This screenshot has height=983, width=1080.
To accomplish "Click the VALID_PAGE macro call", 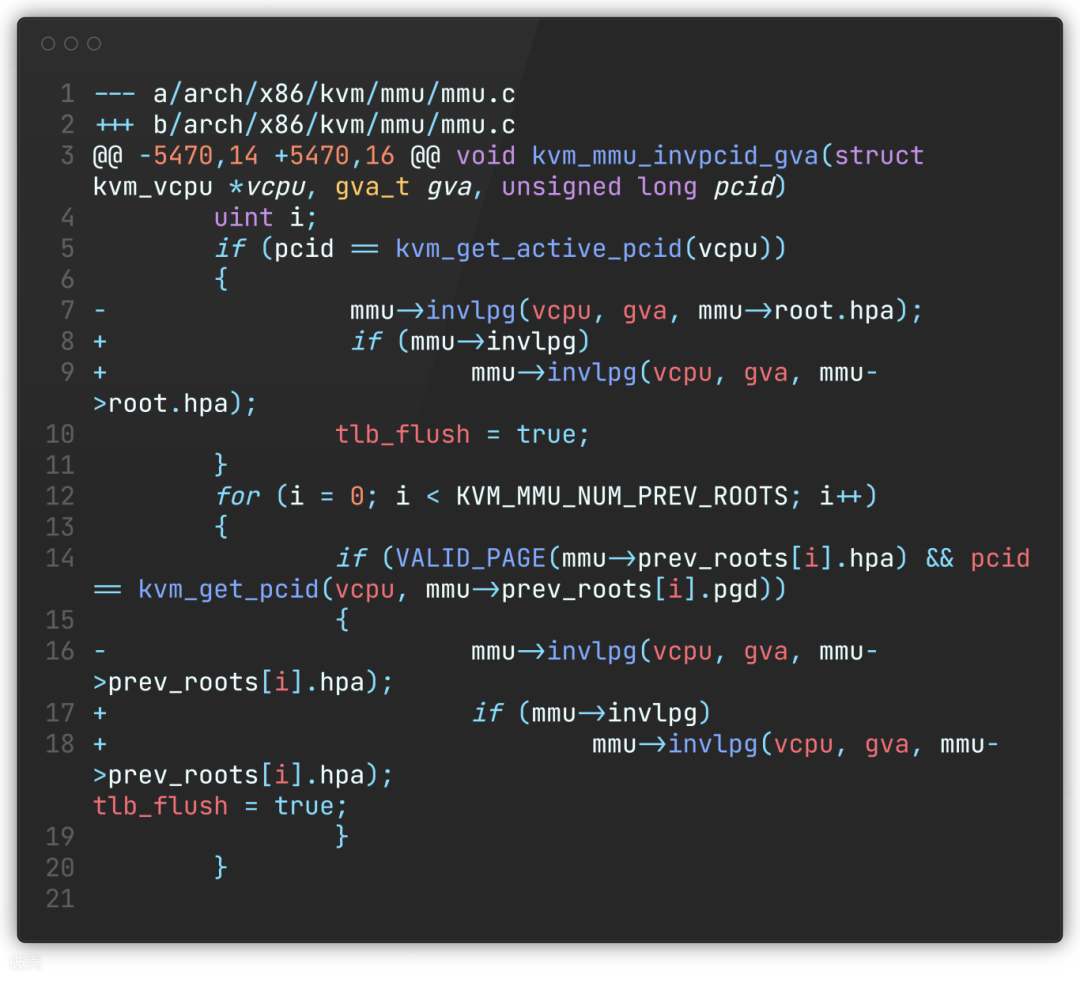I will [x=470, y=559].
